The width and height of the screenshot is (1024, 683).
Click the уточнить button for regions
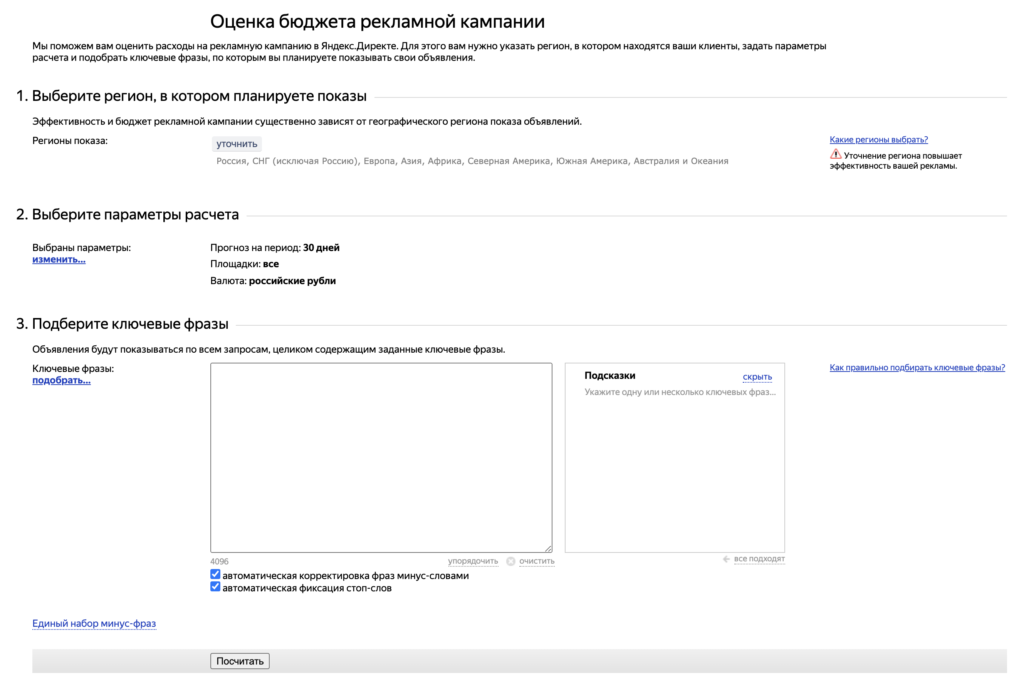pos(236,144)
